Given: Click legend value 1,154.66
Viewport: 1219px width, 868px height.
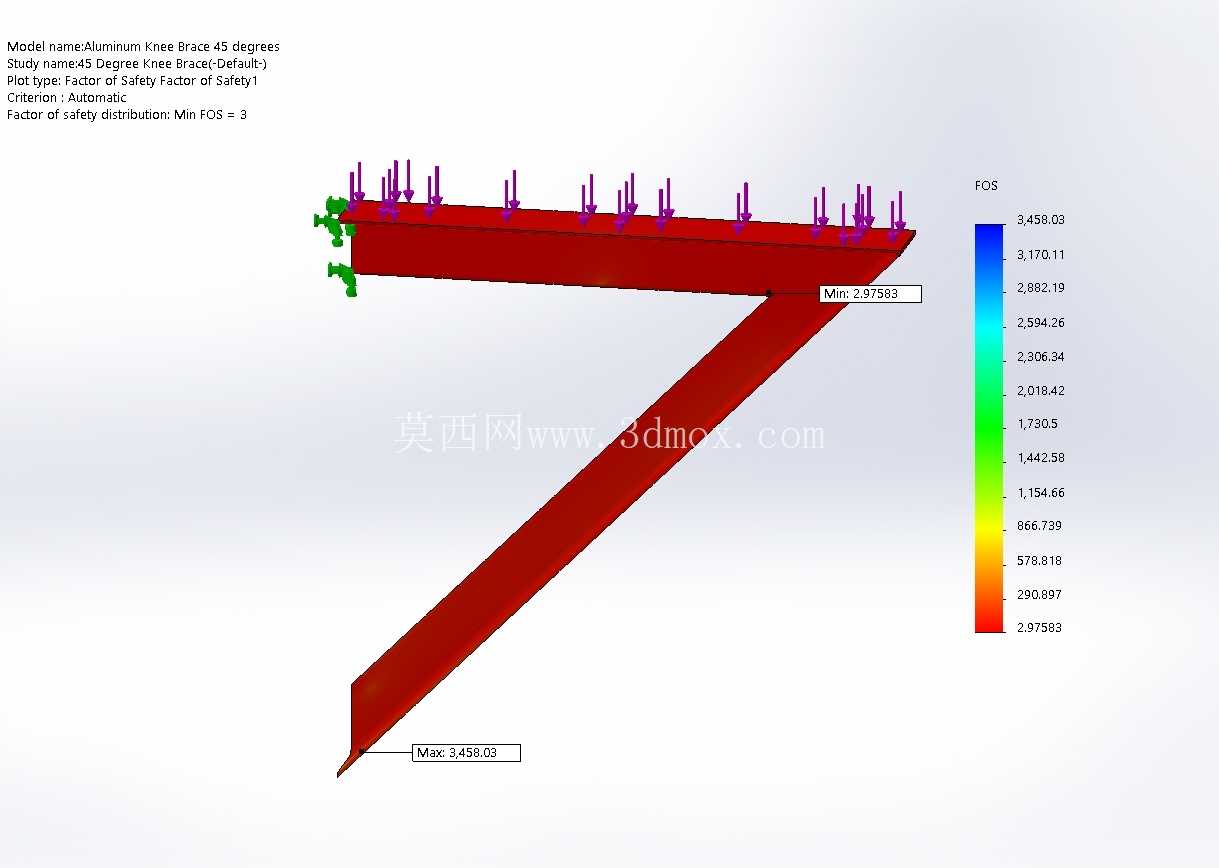Looking at the screenshot, I should [1040, 492].
